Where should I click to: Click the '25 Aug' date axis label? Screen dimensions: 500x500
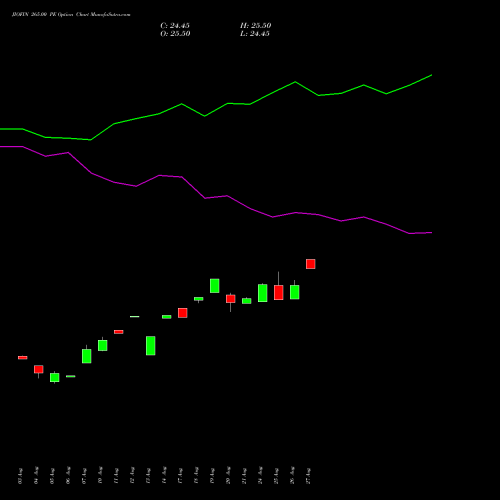tap(277, 476)
